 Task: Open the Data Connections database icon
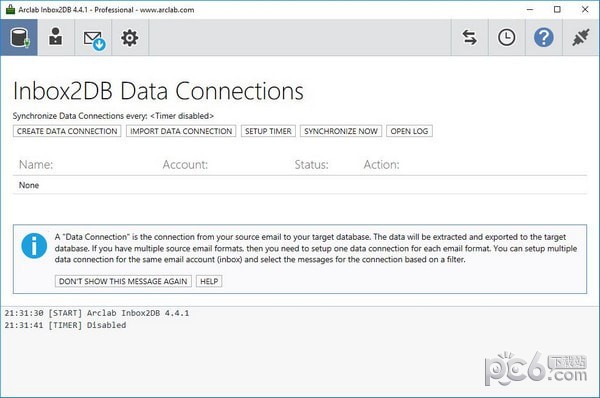click(19, 38)
